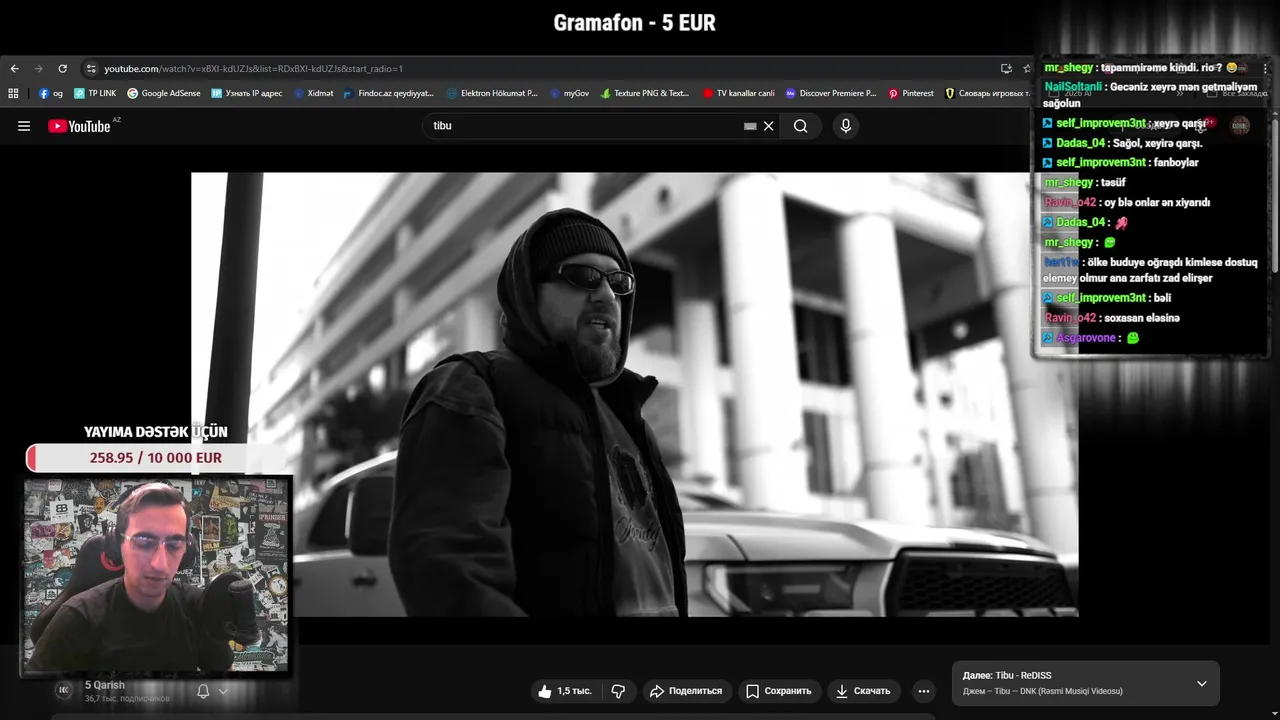Click the Tibu music video player
This screenshot has width=1280, height=720.
point(634,394)
